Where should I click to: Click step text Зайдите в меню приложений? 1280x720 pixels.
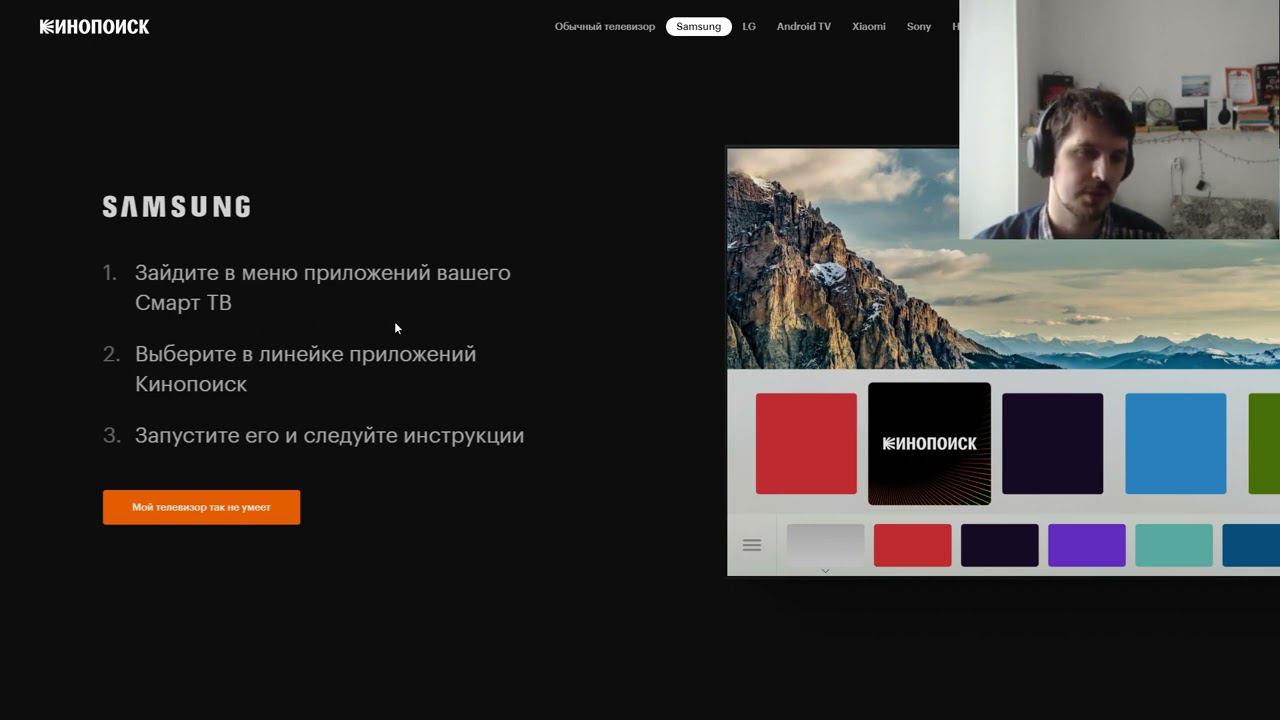pos(323,287)
